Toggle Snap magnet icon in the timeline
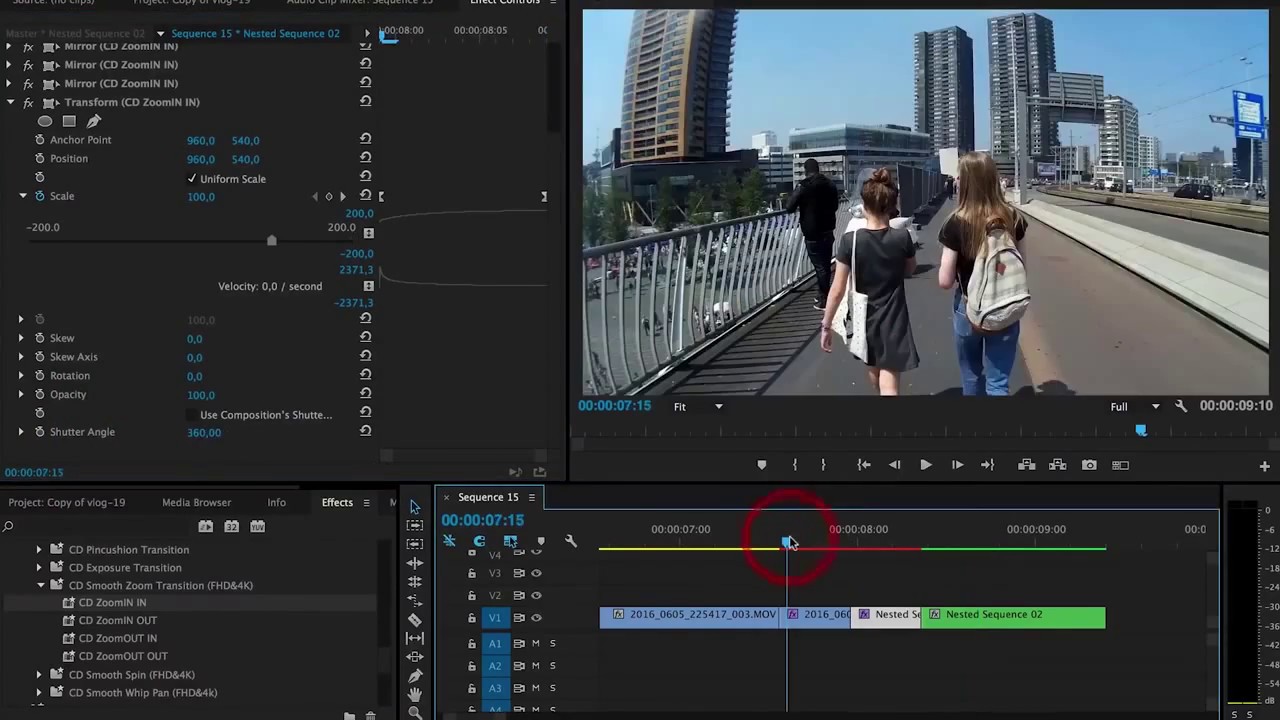 click(479, 541)
